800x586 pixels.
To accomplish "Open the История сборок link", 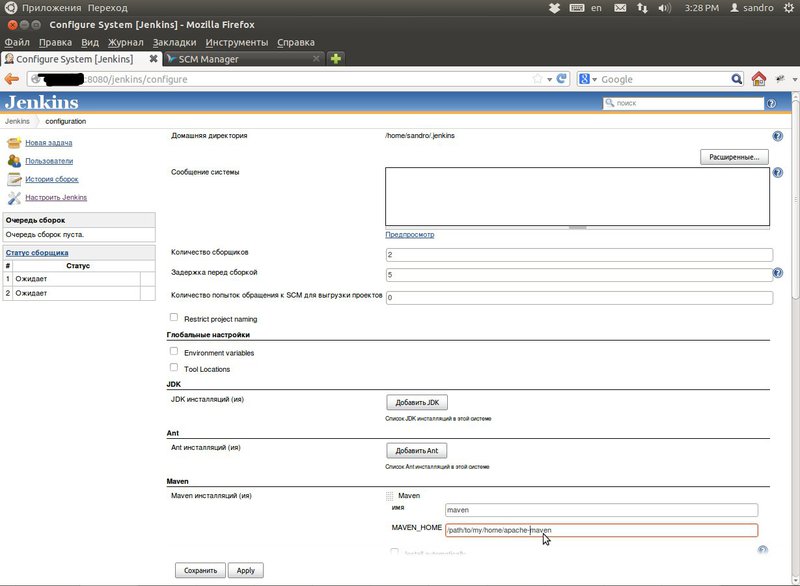I will (52, 179).
